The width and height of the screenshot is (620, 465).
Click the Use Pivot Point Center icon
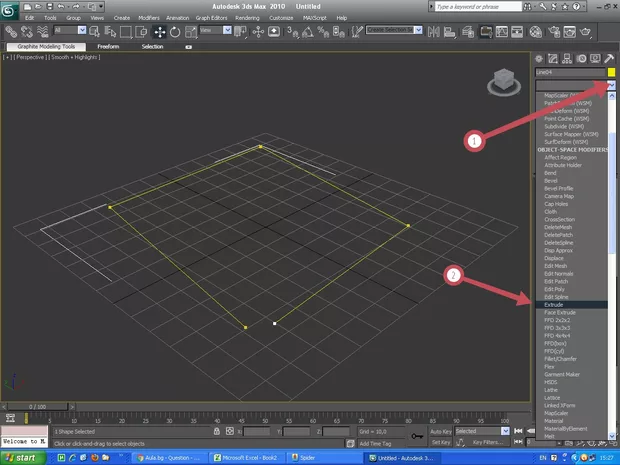pyautogui.click(x=240, y=32)
